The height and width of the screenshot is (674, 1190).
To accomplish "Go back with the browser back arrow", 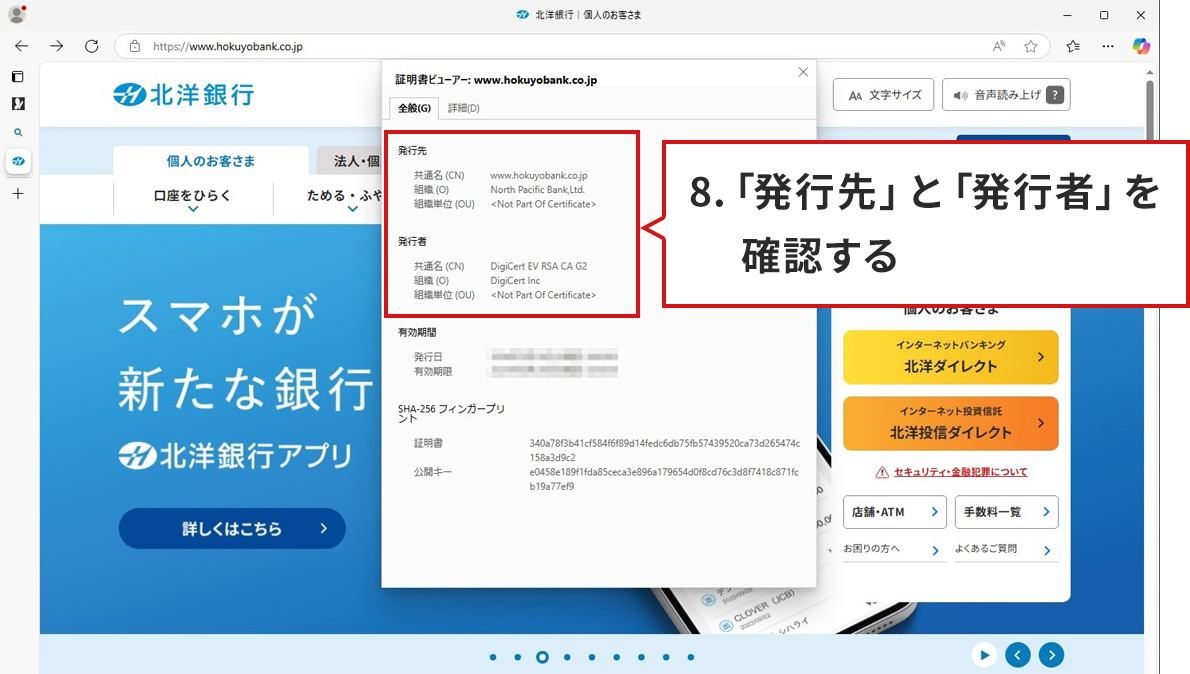I will point(21,46).
